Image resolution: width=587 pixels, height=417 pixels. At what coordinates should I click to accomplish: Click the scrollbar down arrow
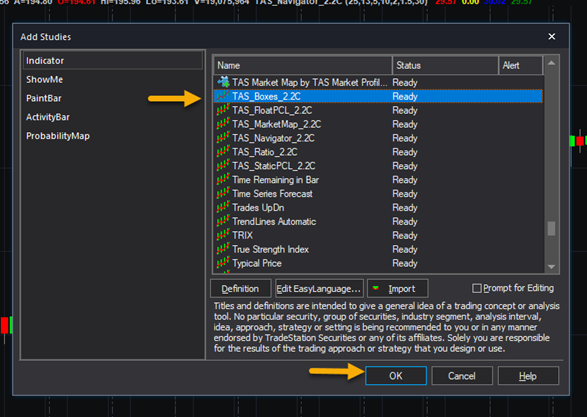point(551,267)
